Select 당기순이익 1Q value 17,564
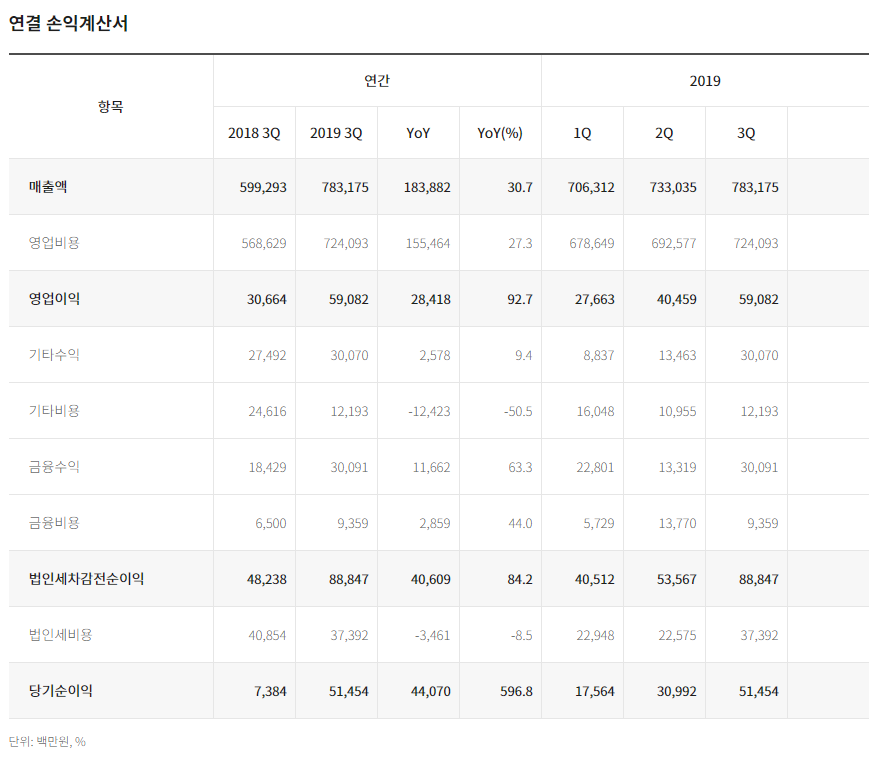 coord(595,691)
